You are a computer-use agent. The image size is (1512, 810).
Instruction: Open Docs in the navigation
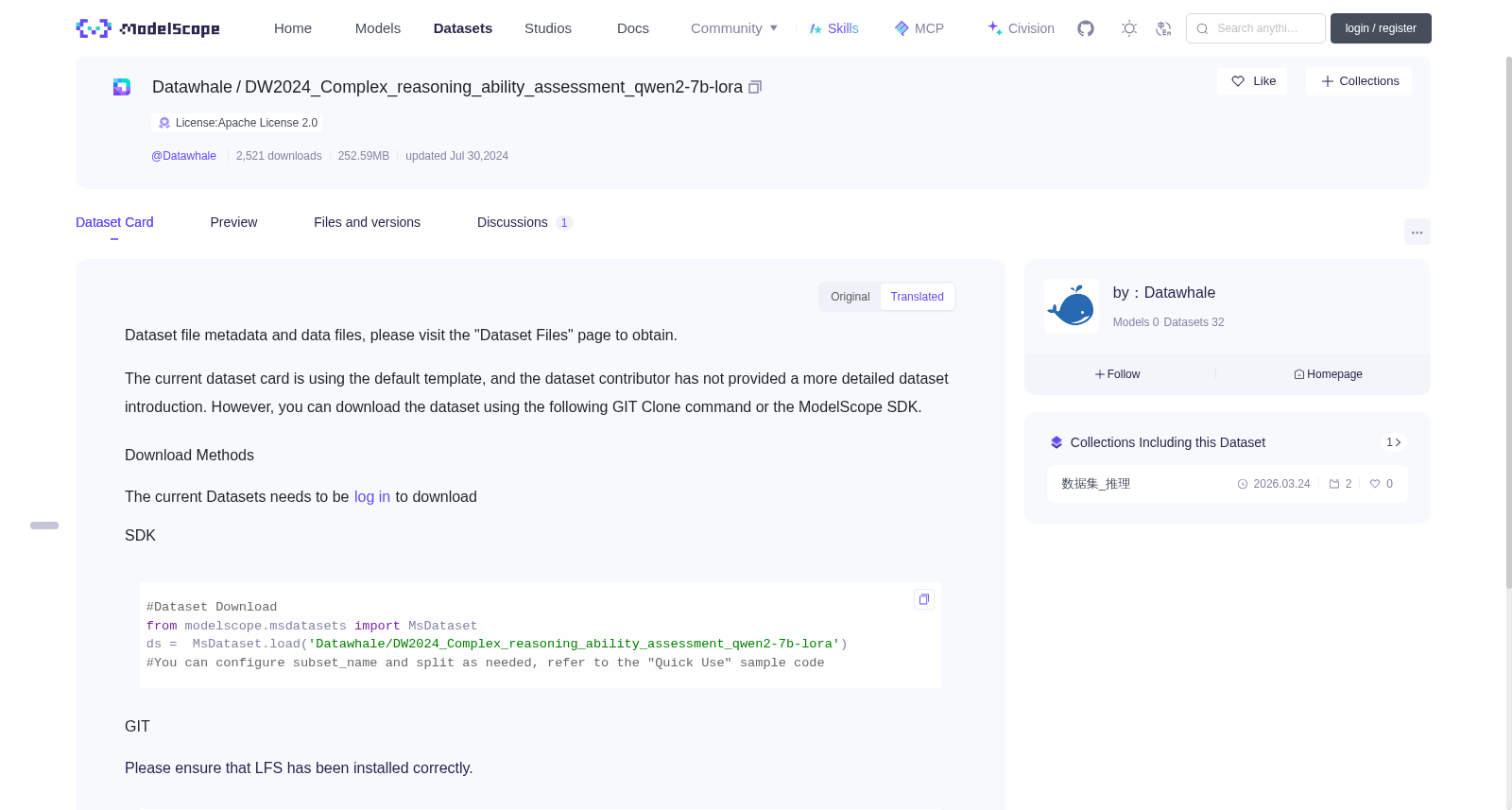(633, 28)
